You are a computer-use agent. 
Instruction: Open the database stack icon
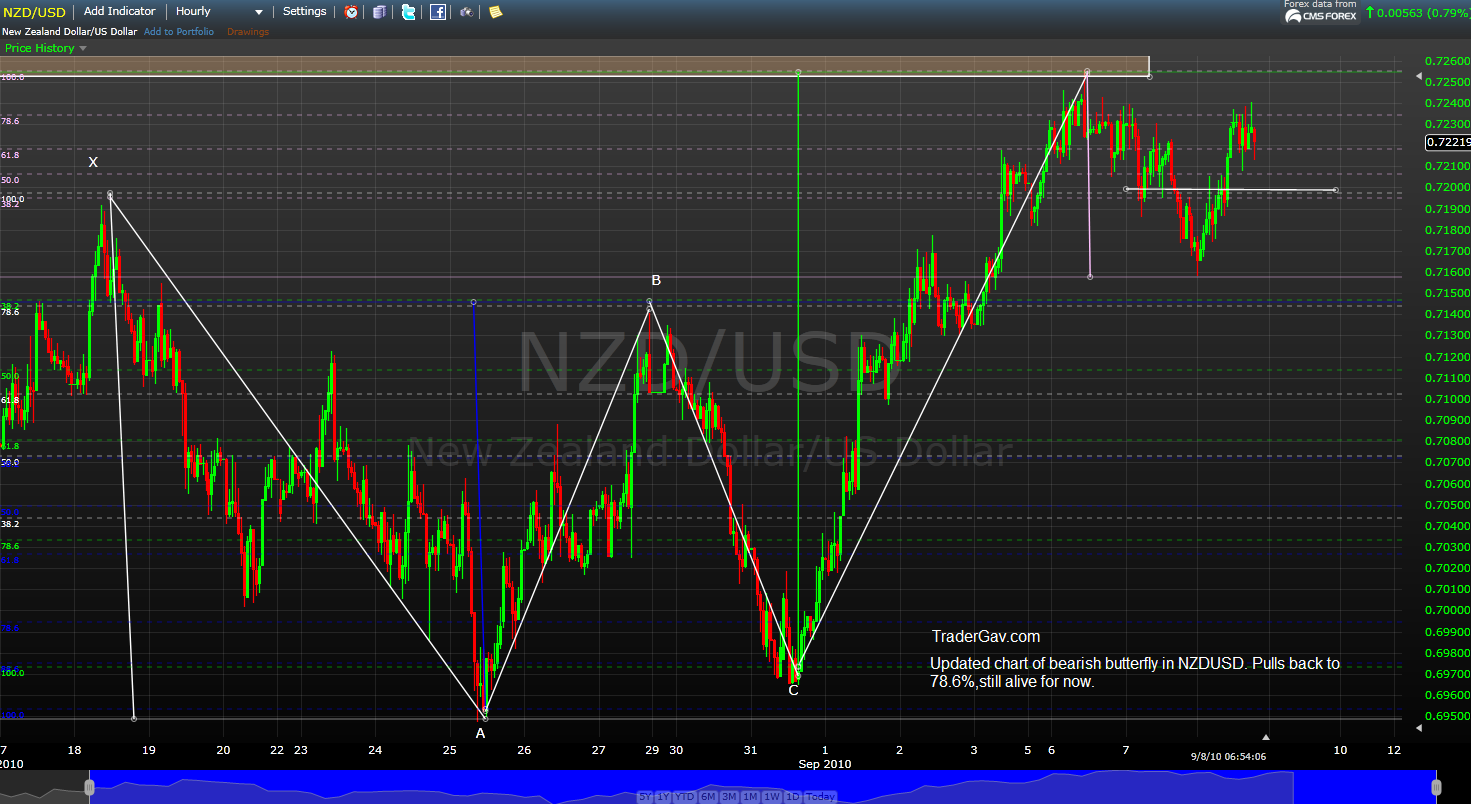pos(379,12)
